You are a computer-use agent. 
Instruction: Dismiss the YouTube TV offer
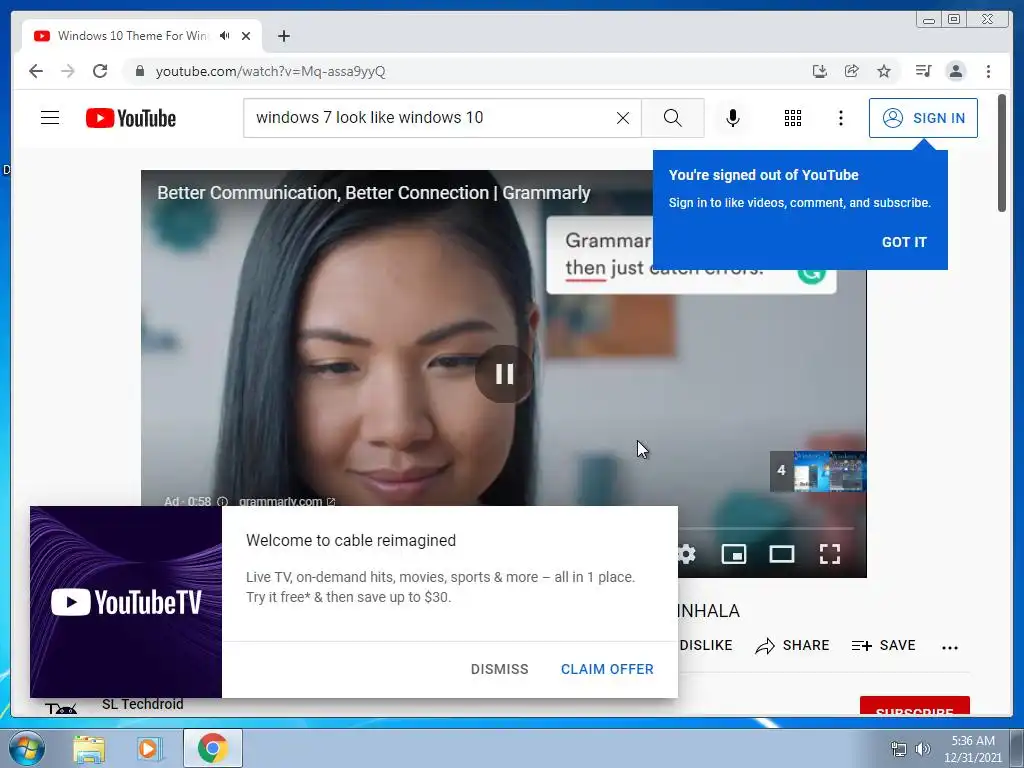[x=500, y=669]
